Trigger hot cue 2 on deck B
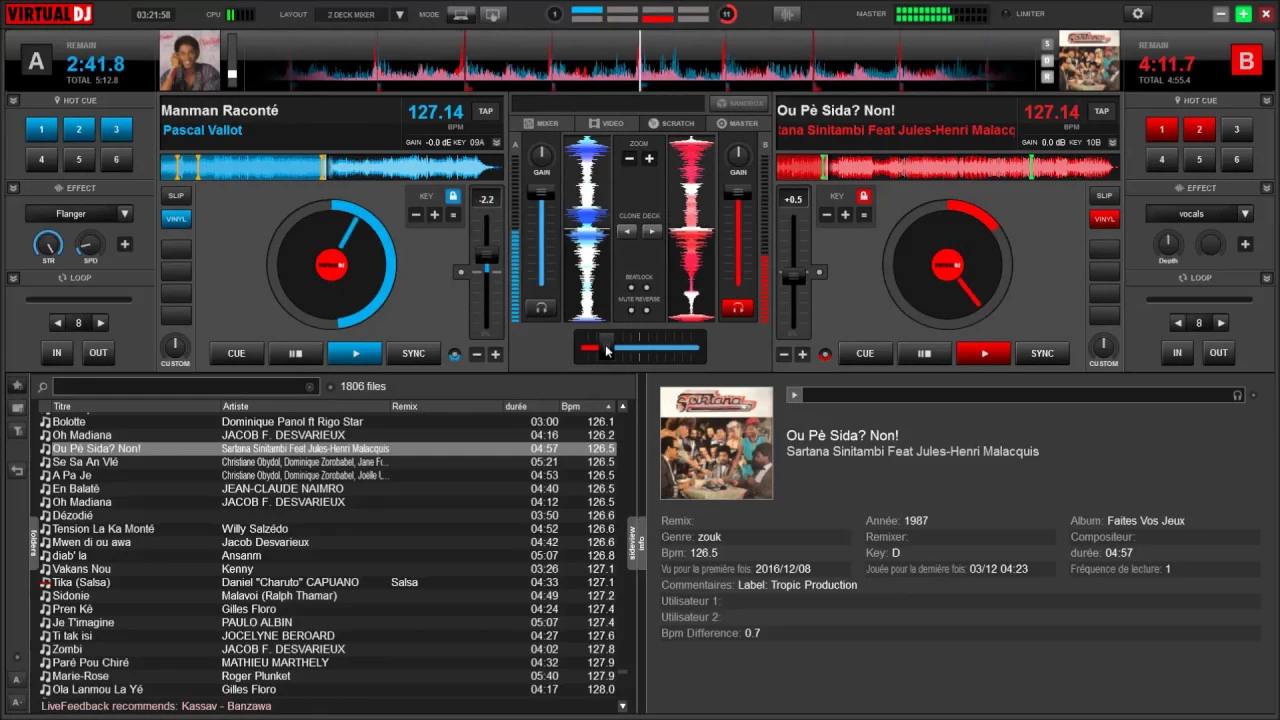The height and width of the screenshot is (720, 1280). pyautogui.click(x=1199, y=129)
